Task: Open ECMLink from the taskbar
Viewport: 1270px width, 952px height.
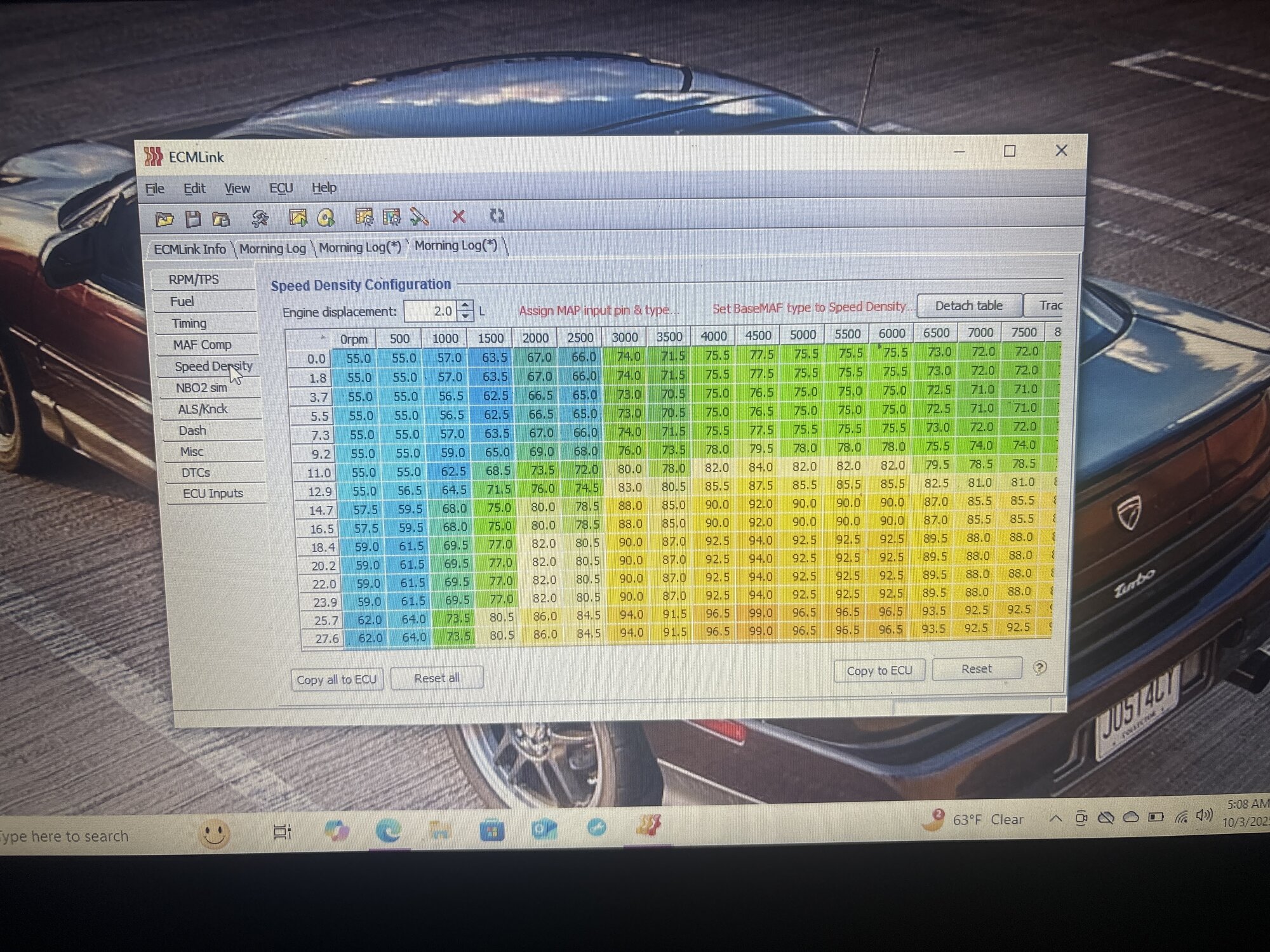Action: point(648,825)
